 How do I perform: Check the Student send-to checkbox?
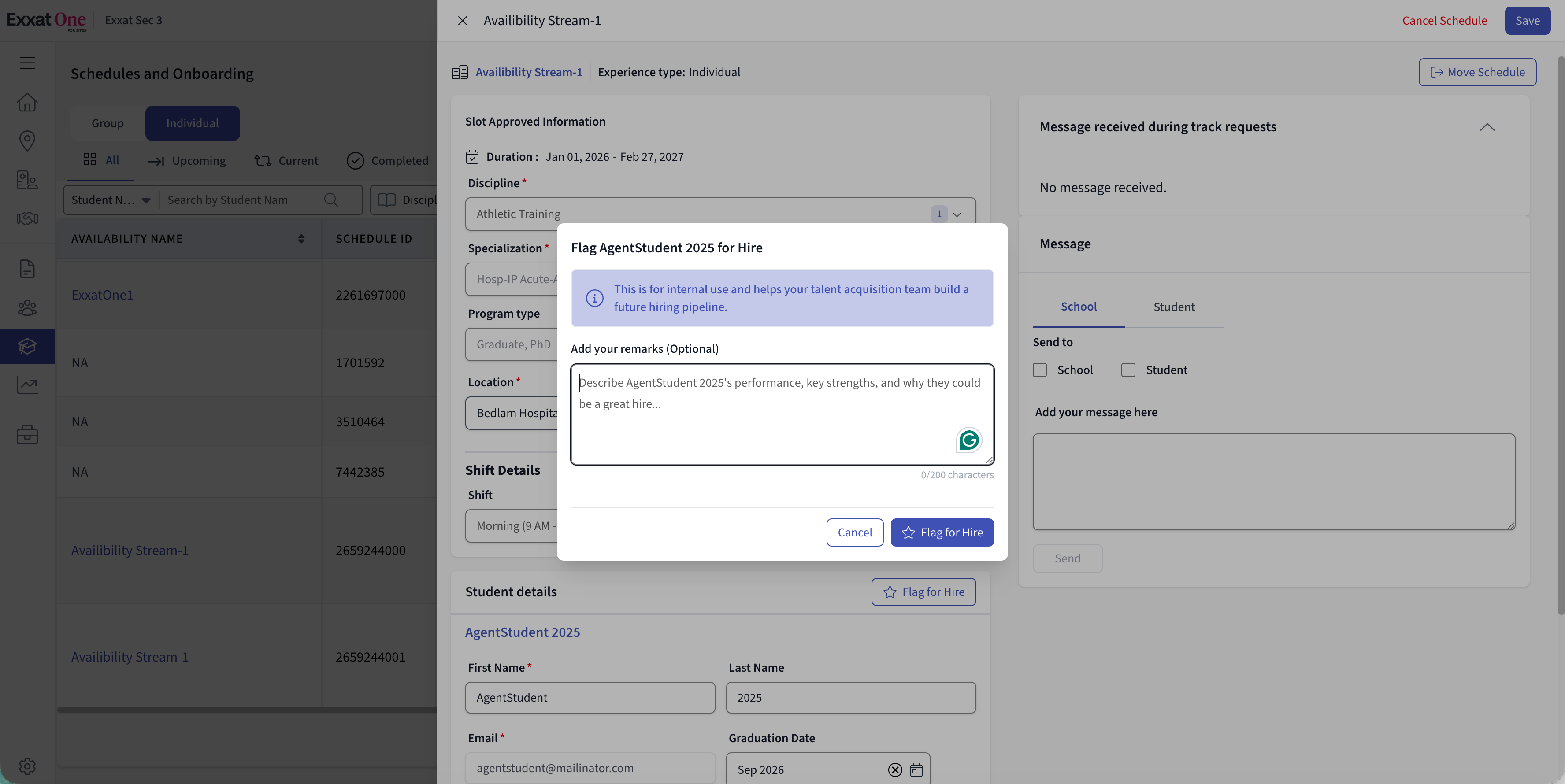pos(1128,370)
